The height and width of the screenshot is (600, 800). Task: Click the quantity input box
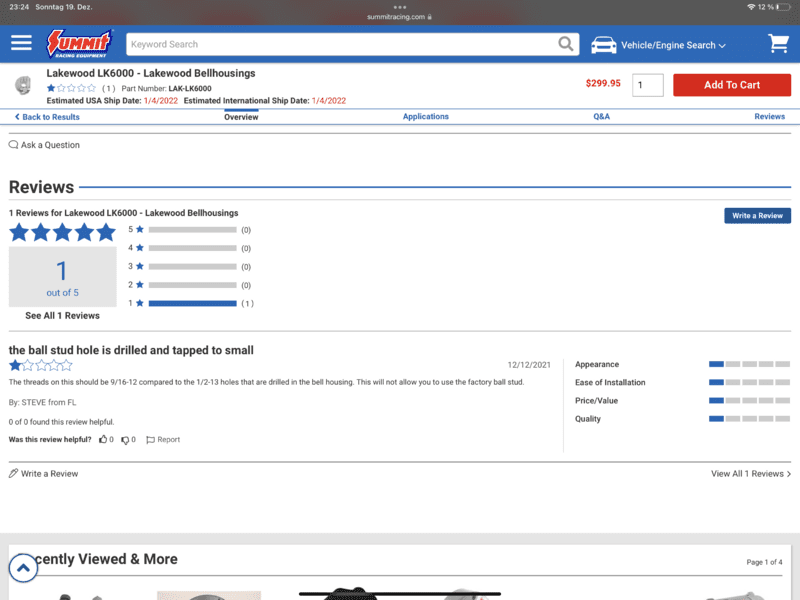click(x=647, y=85)
